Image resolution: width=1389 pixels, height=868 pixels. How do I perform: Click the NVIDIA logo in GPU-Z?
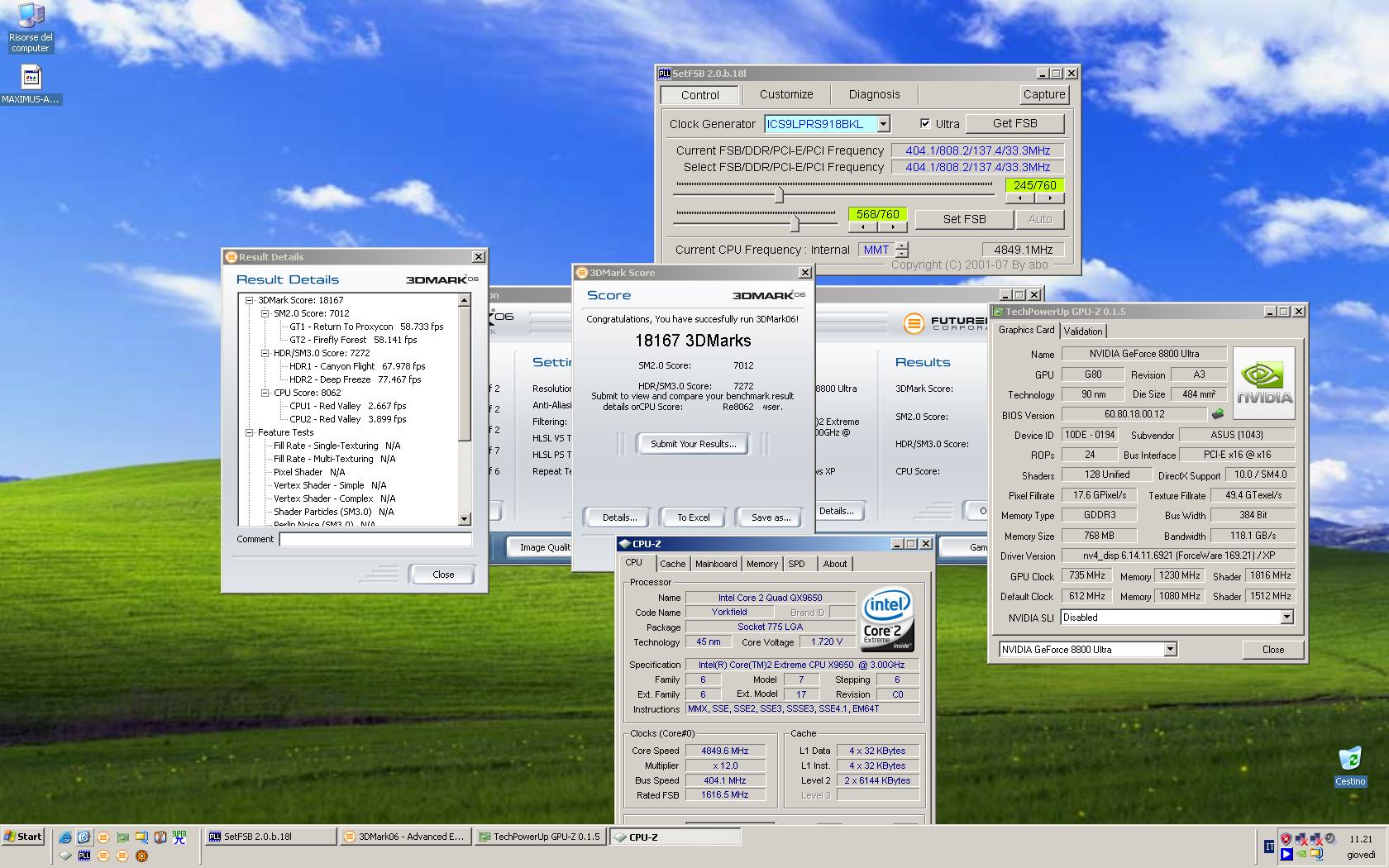click(x=1263, y=383)
